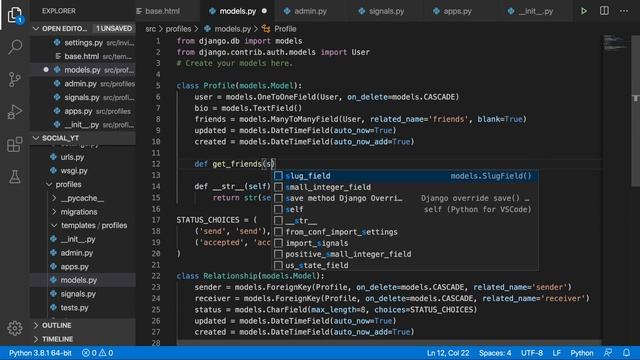Click src in breadcrumb
Image resolution: width=640 pixels, height=360 pixels.
tap(151, 29)
